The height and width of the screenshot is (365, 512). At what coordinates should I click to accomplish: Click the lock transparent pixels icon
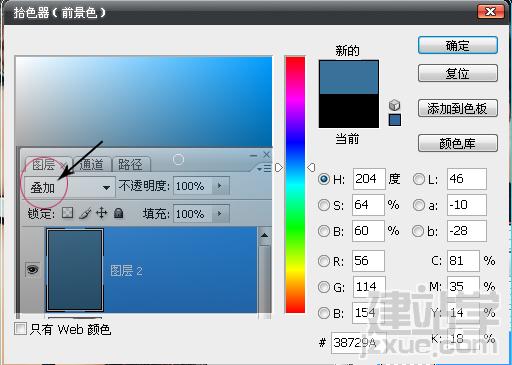pyautogui.click(x=68, y=213)
